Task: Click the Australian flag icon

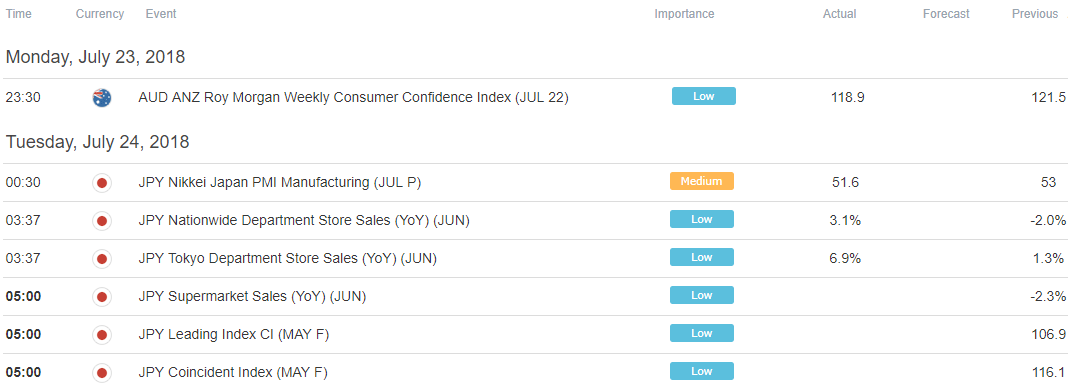Action: coord(101,98)
